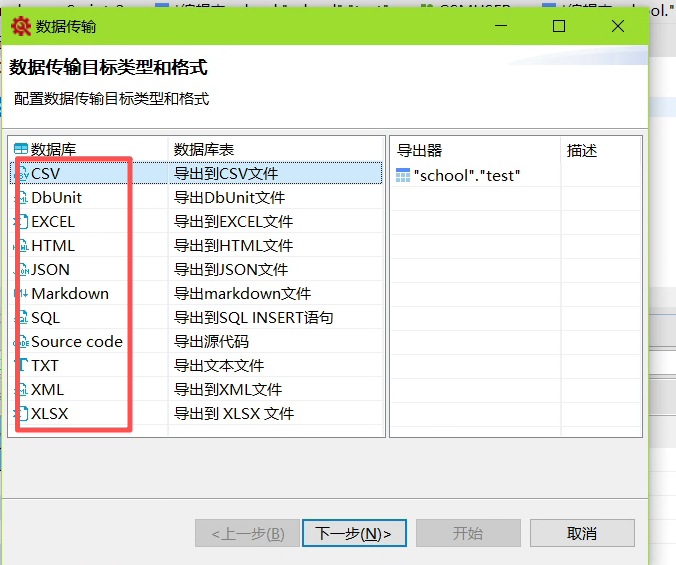The height and width of the screenshot is (565, 676).
Task: Click the 描述 column header
Action: (x=582, y=150)
